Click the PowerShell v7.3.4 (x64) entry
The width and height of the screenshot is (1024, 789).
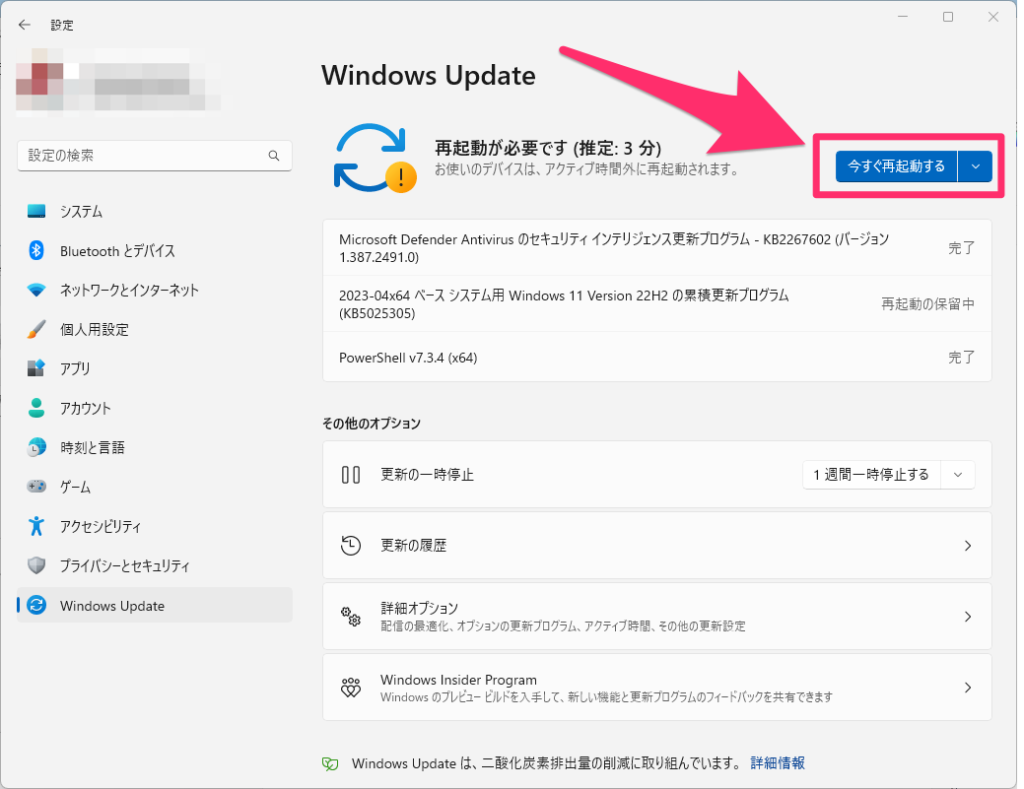(657, 357)
